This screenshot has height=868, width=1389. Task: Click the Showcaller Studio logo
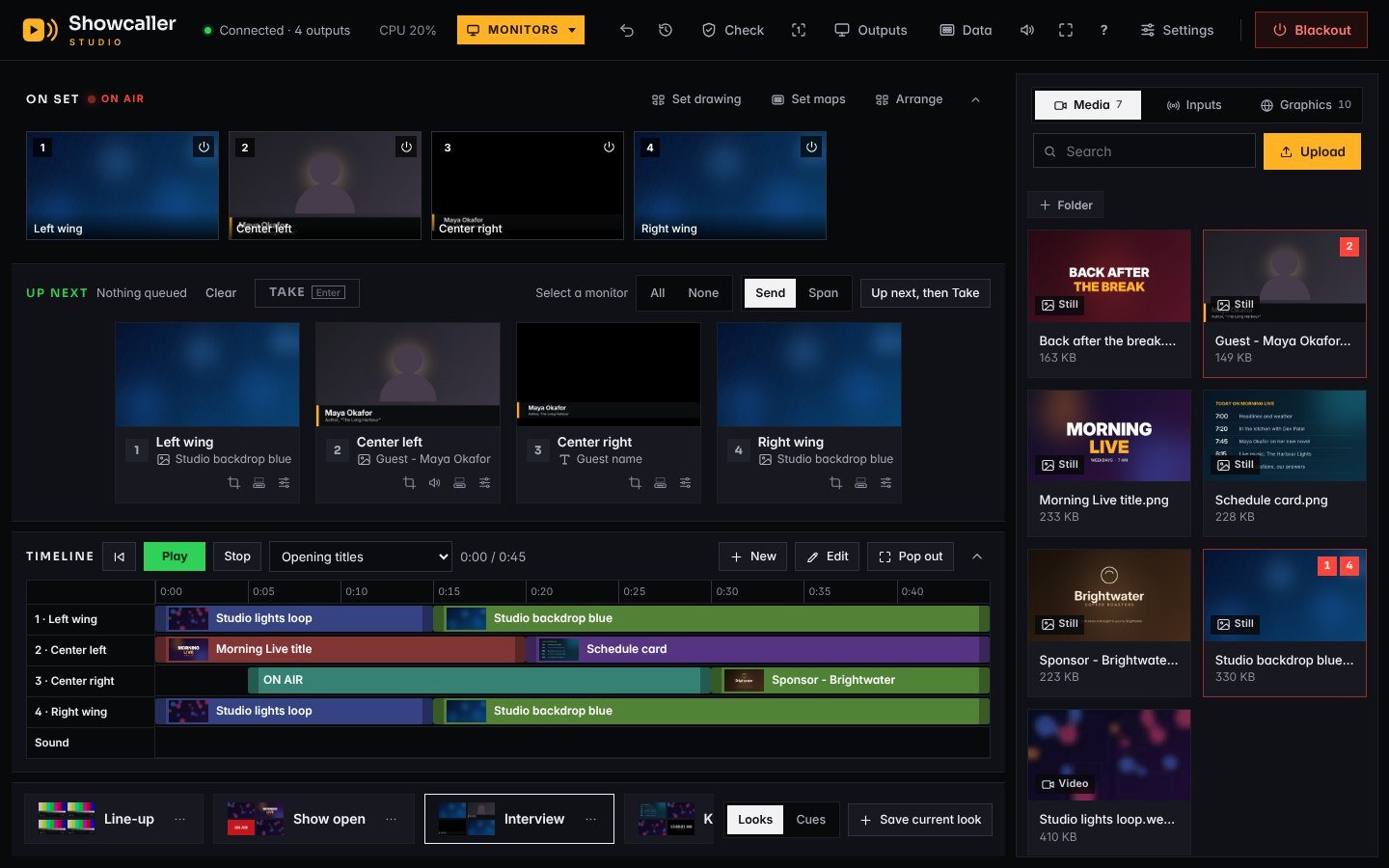coord(99,30)
